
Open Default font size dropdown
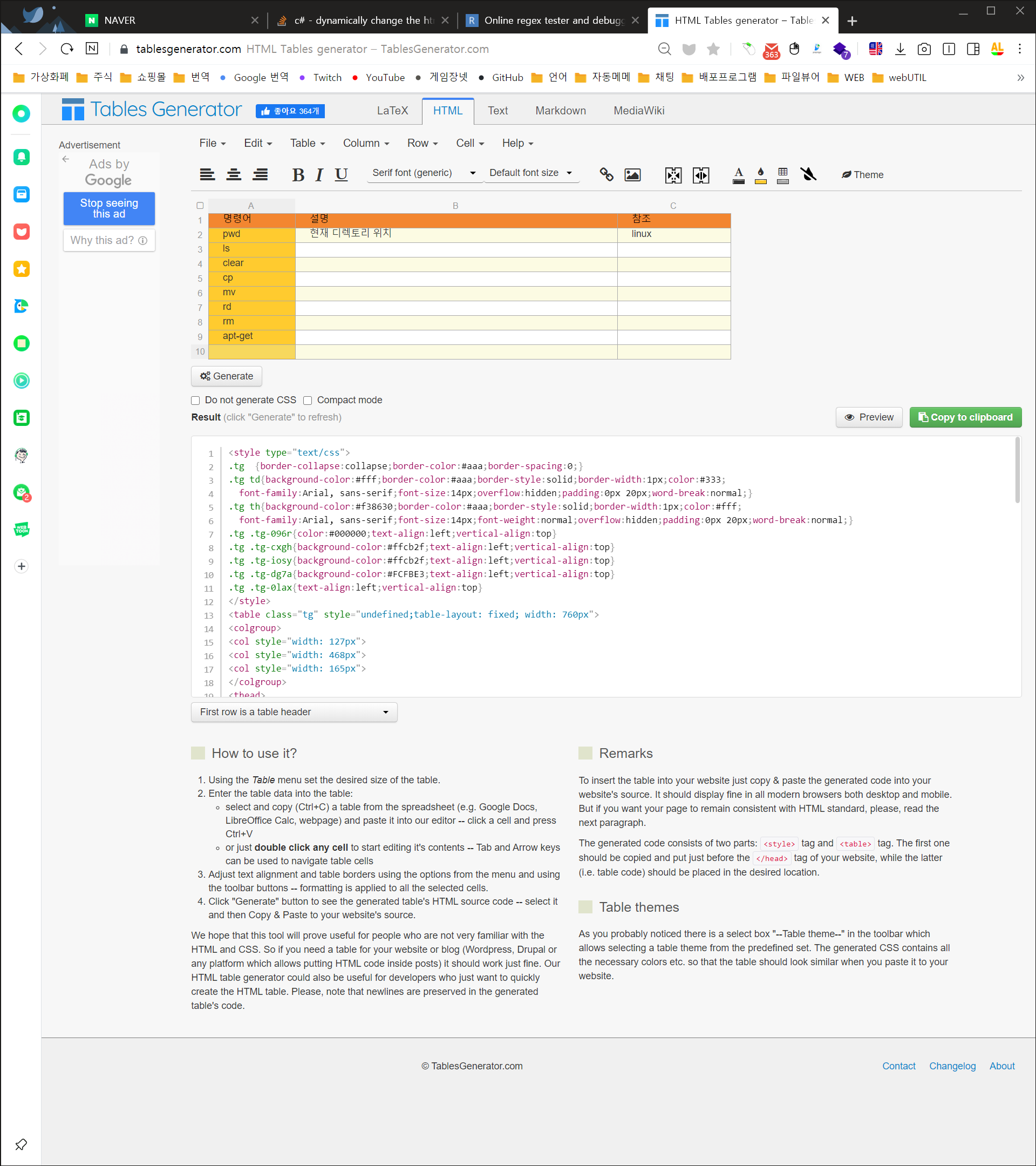(530, 173)
